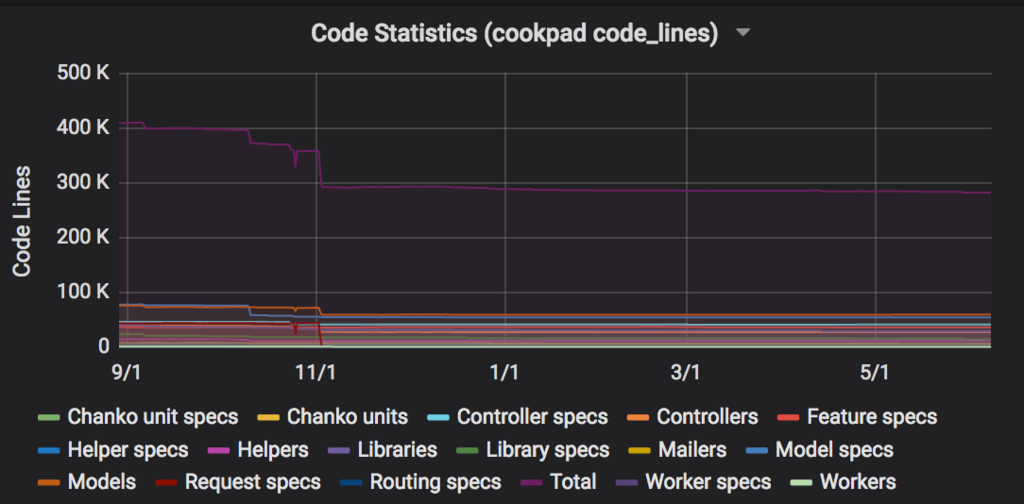This screenshot has height=504, width=1024.
Task: Open color picker for Models swatch
Action: (49, 483)
